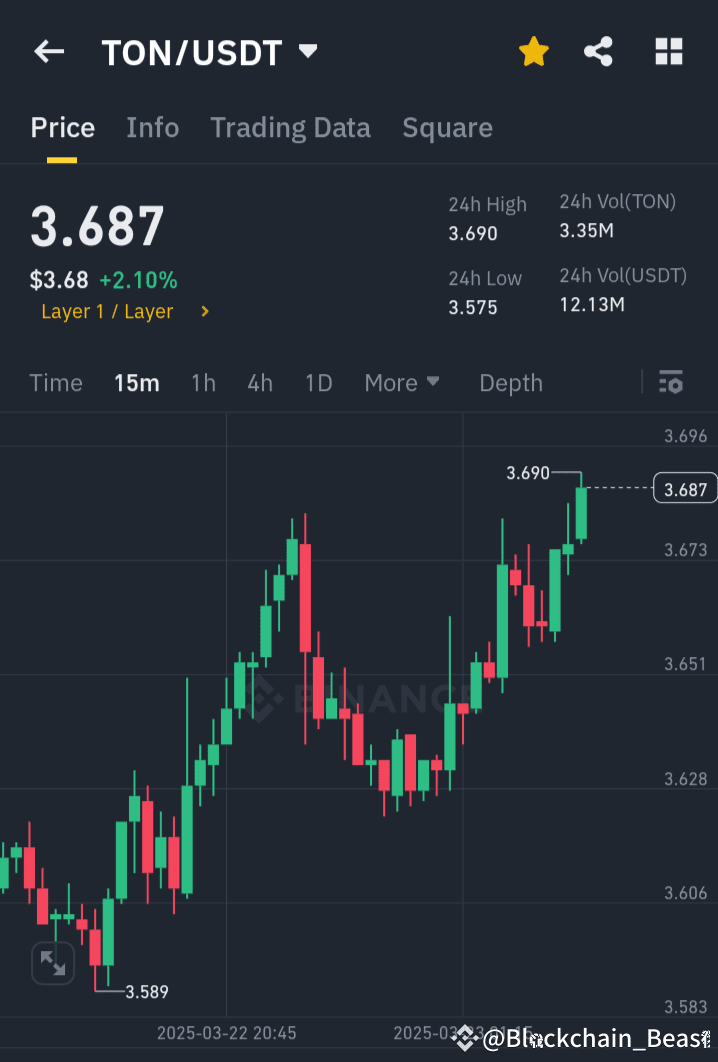Open the Square tab
This screenshot has width=718, height=1062.
click(x=447, y=127)
